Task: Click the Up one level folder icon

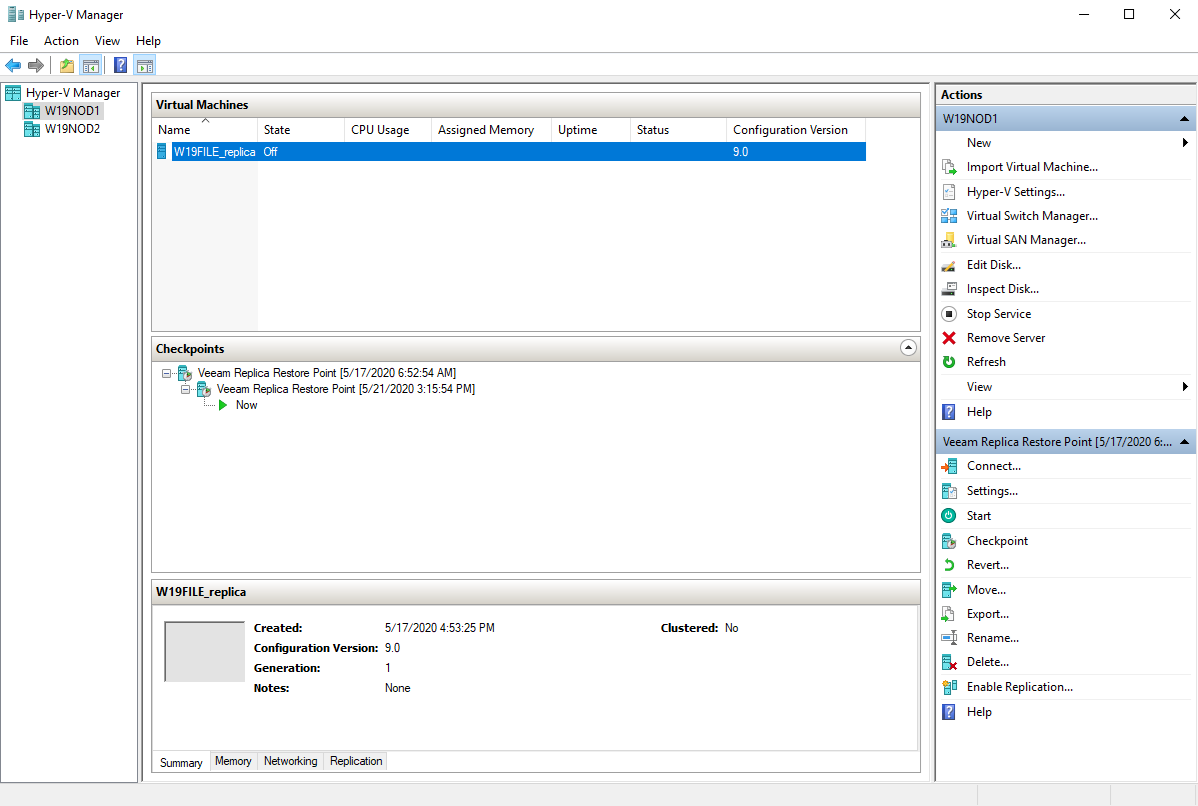Action: [67, 66]
